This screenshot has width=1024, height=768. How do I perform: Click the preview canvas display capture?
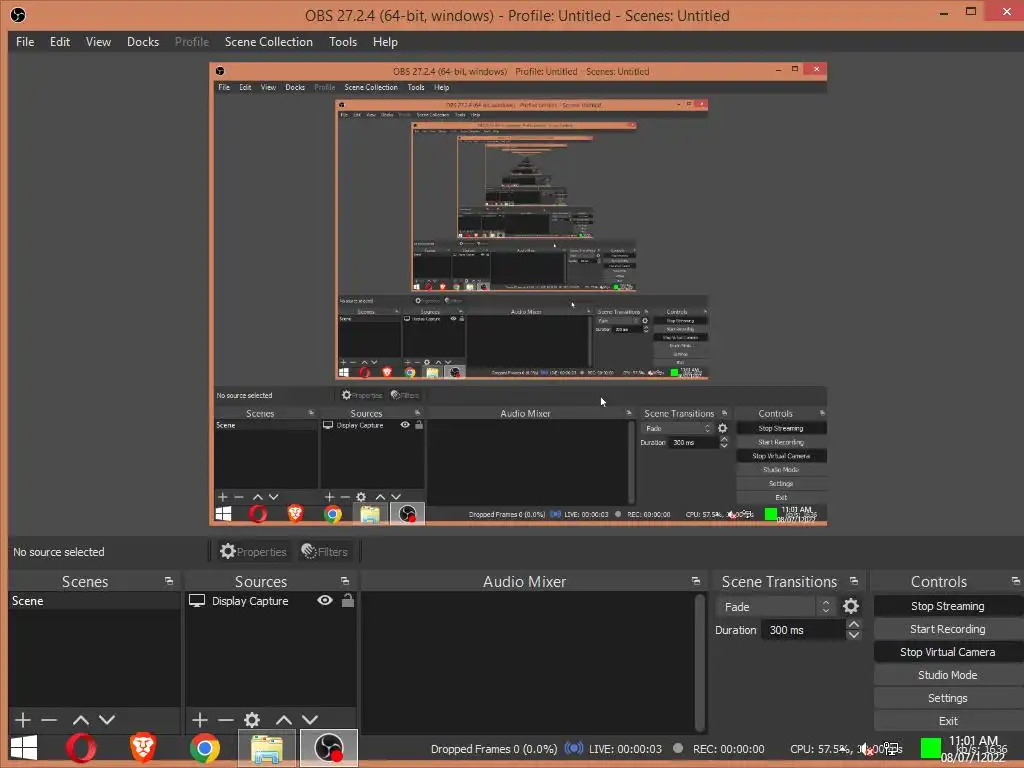[518, 294]
